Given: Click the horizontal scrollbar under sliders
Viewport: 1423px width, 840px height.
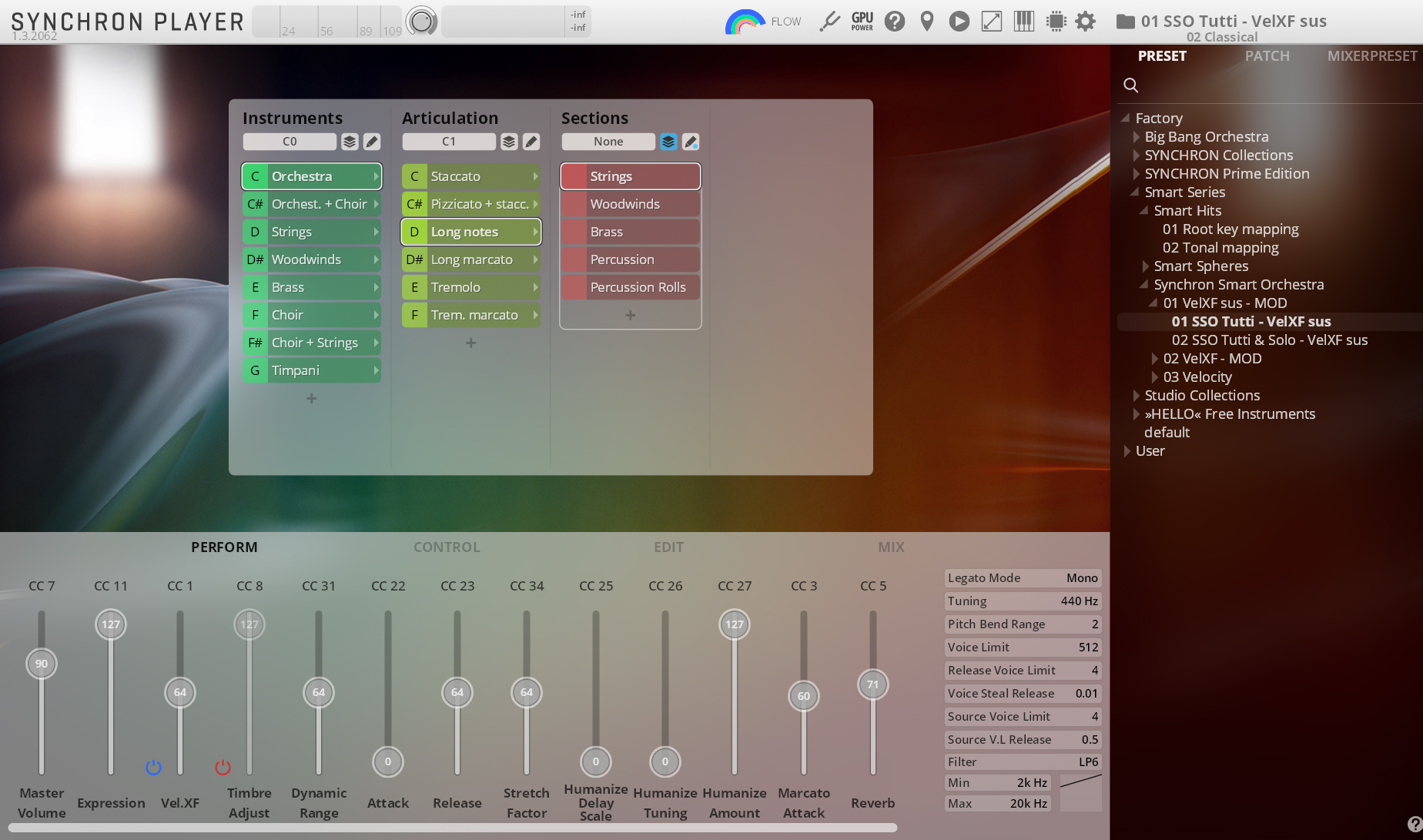Looking at the screenshot, I should 453,828.
